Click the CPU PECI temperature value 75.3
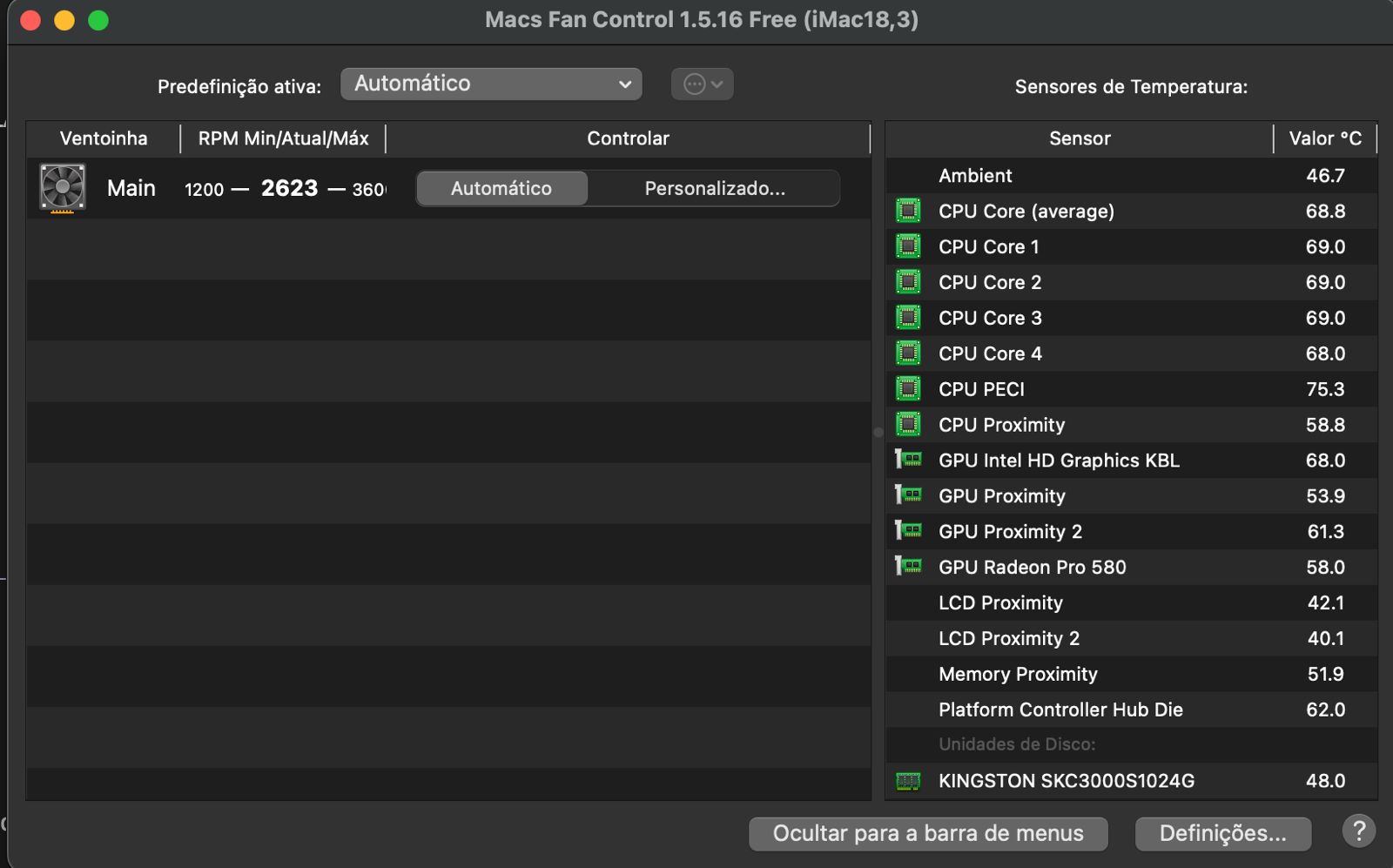 1325,390
